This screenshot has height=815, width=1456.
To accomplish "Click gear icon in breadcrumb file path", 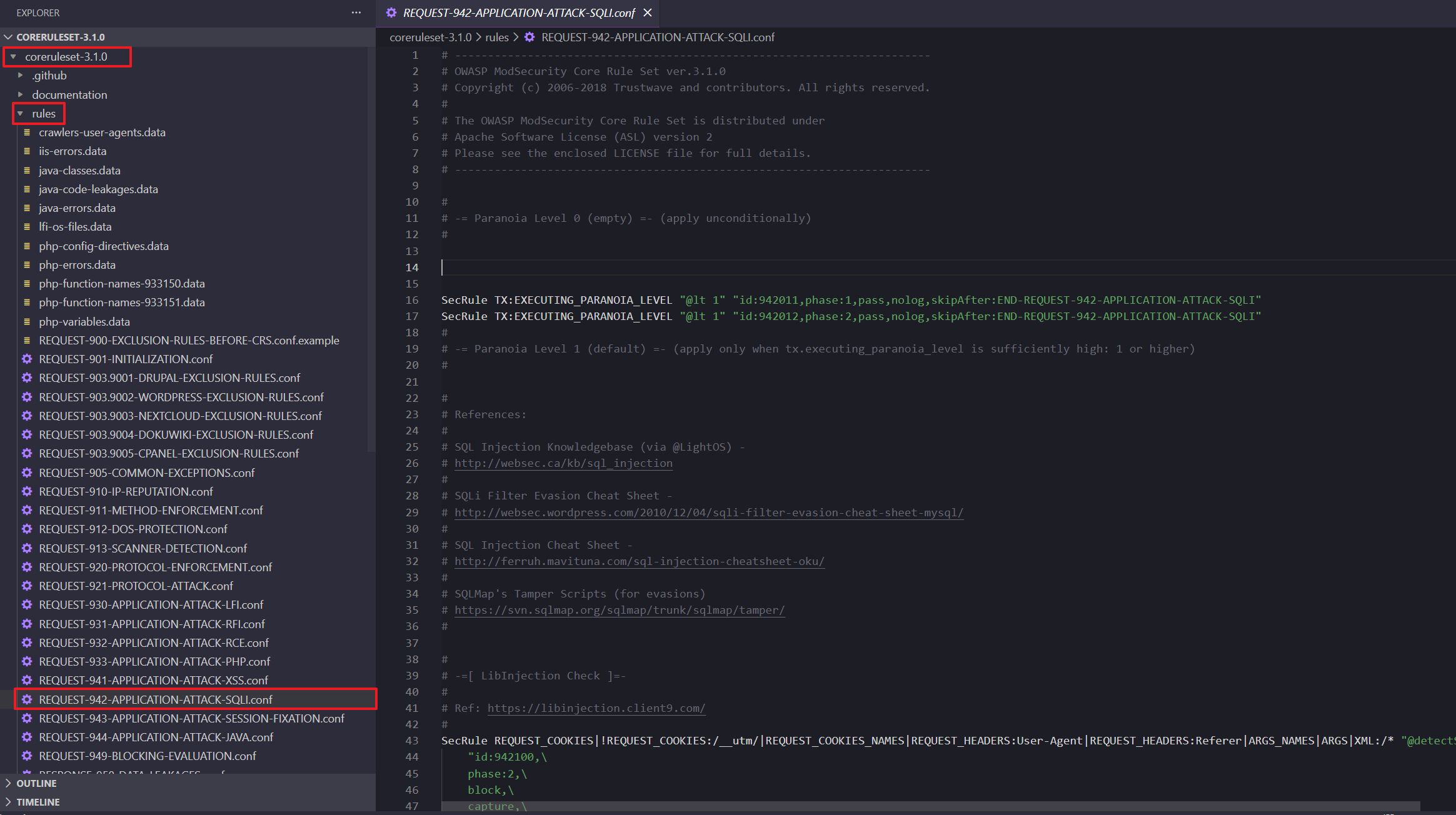I will point(530,37).
